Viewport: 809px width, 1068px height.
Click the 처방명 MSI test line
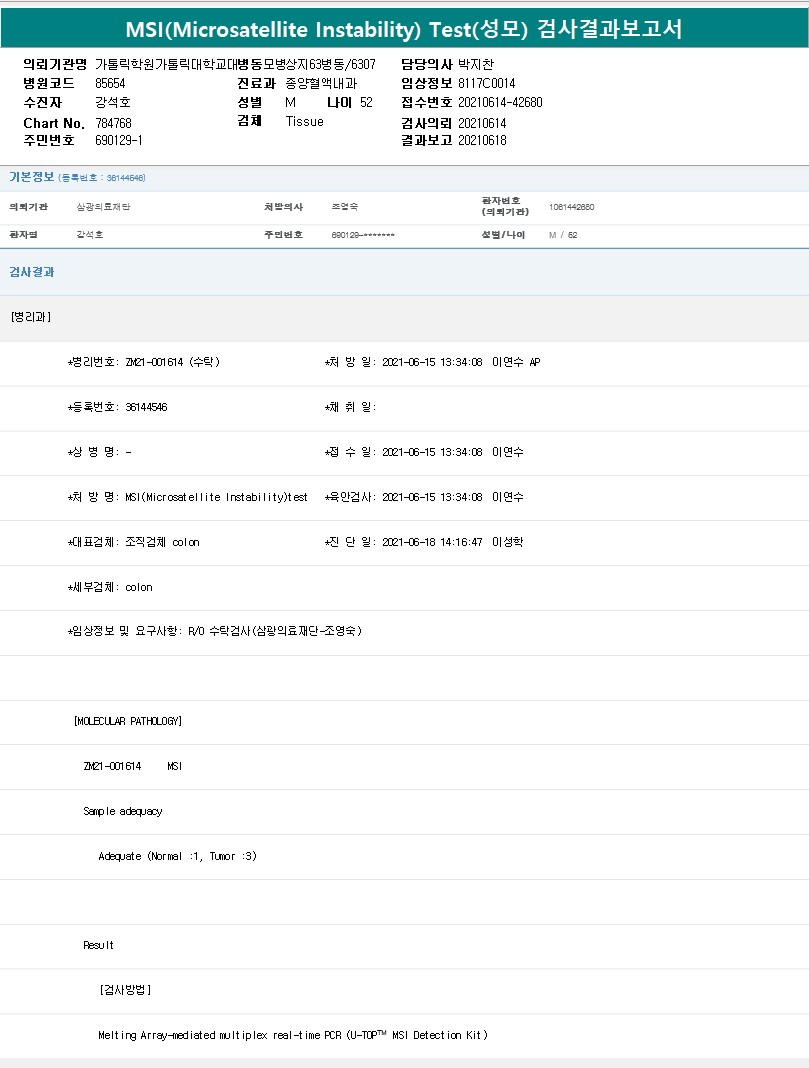pyautogui.click(x=187, y=497)
